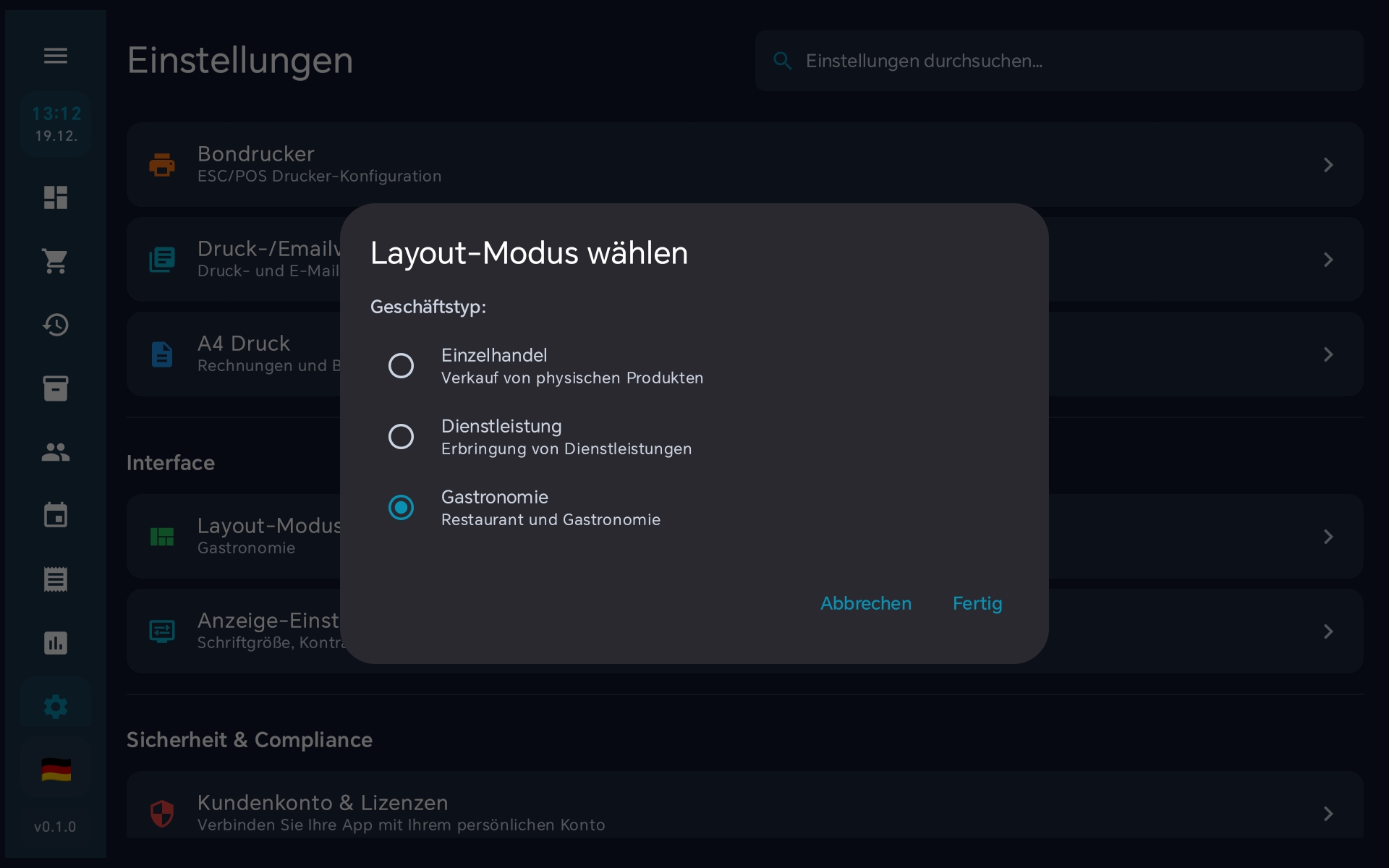The height and width of the screenshot is (868, 1389).
Task: Open the statistics bar chart icon
Action: click(x=55, y=642)
